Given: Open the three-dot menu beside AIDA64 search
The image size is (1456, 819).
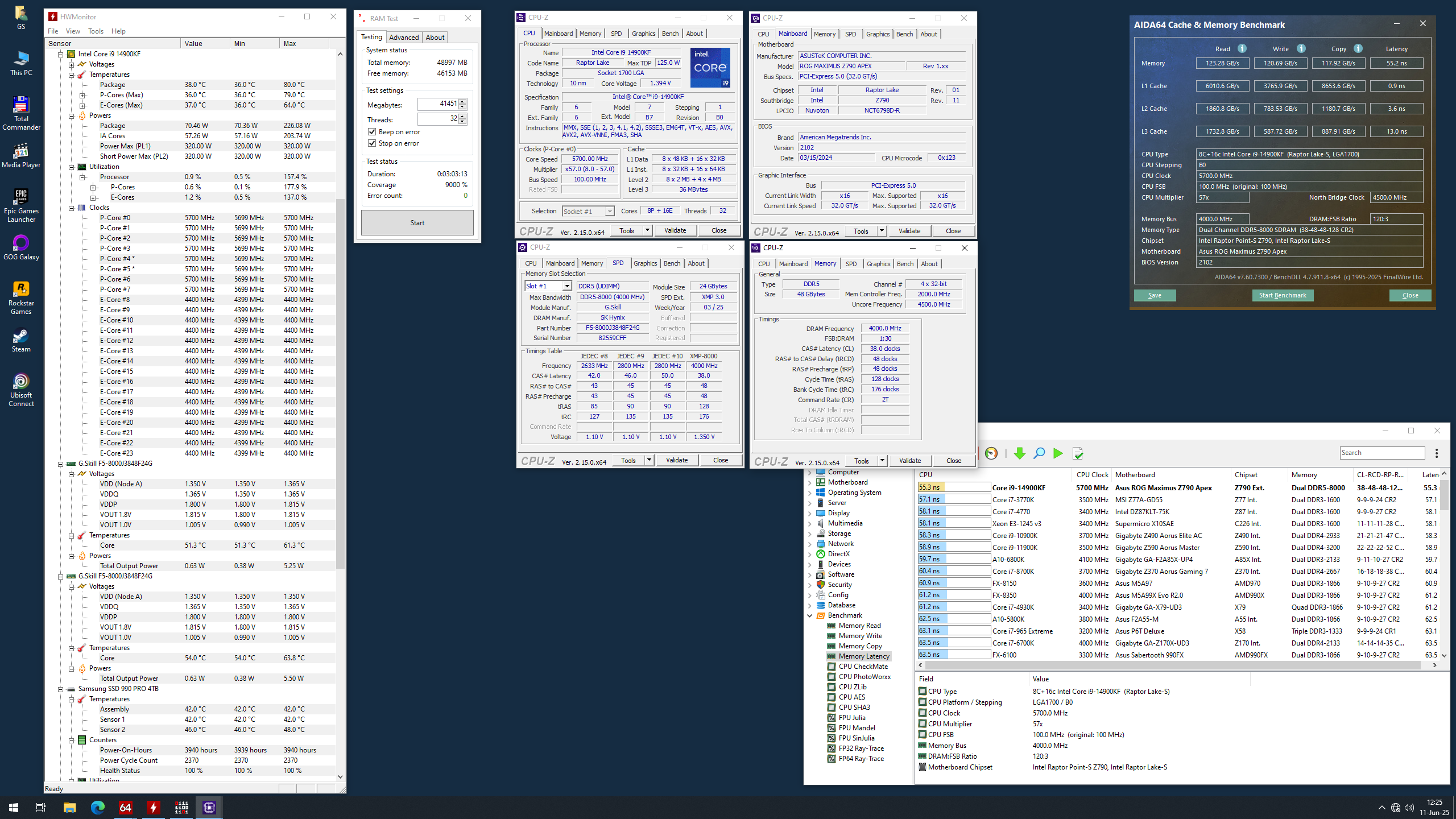Looking at the screenshot, I should (x=1437, y=453).
